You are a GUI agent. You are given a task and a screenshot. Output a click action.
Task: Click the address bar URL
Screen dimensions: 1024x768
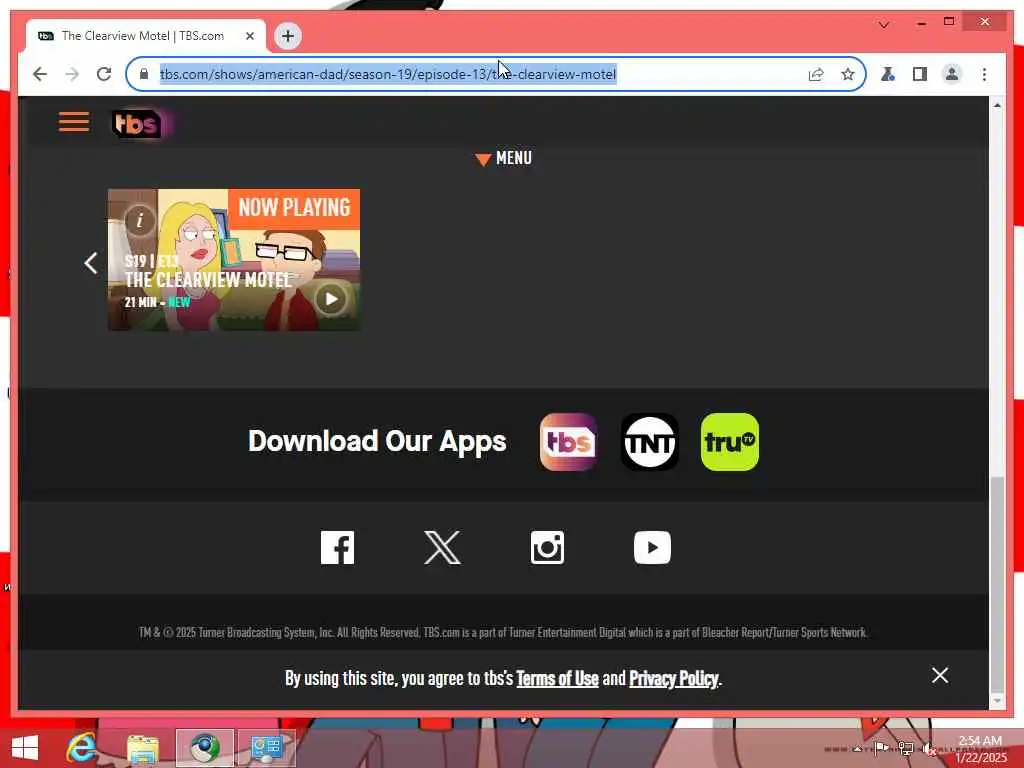388,74
